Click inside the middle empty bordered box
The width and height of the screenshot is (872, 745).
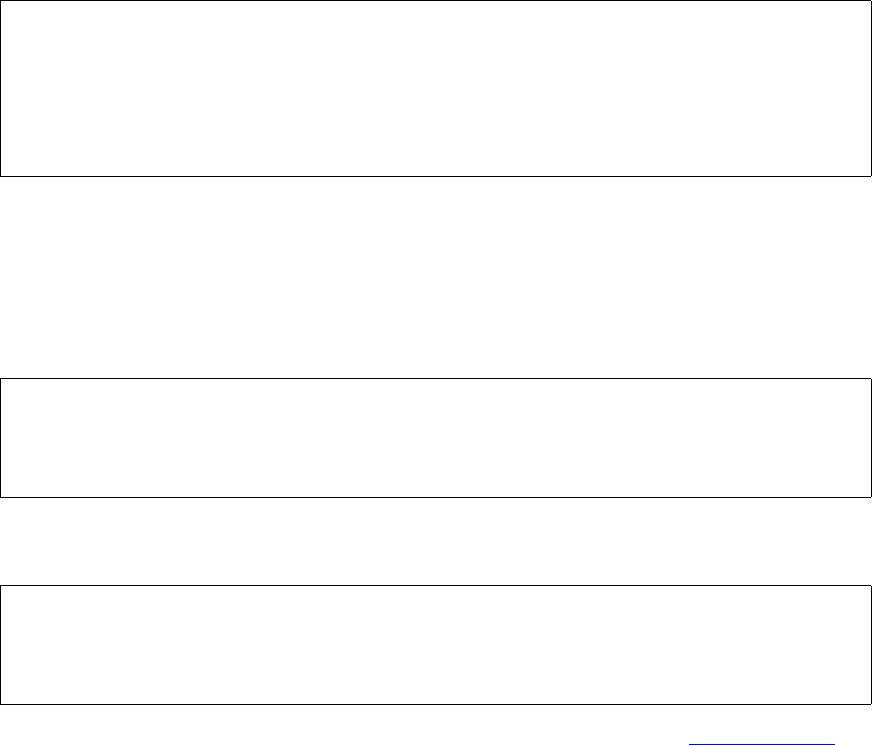coord(435,438)
